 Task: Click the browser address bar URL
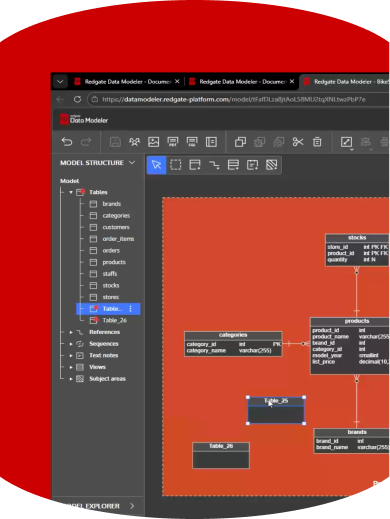(234, 99)
